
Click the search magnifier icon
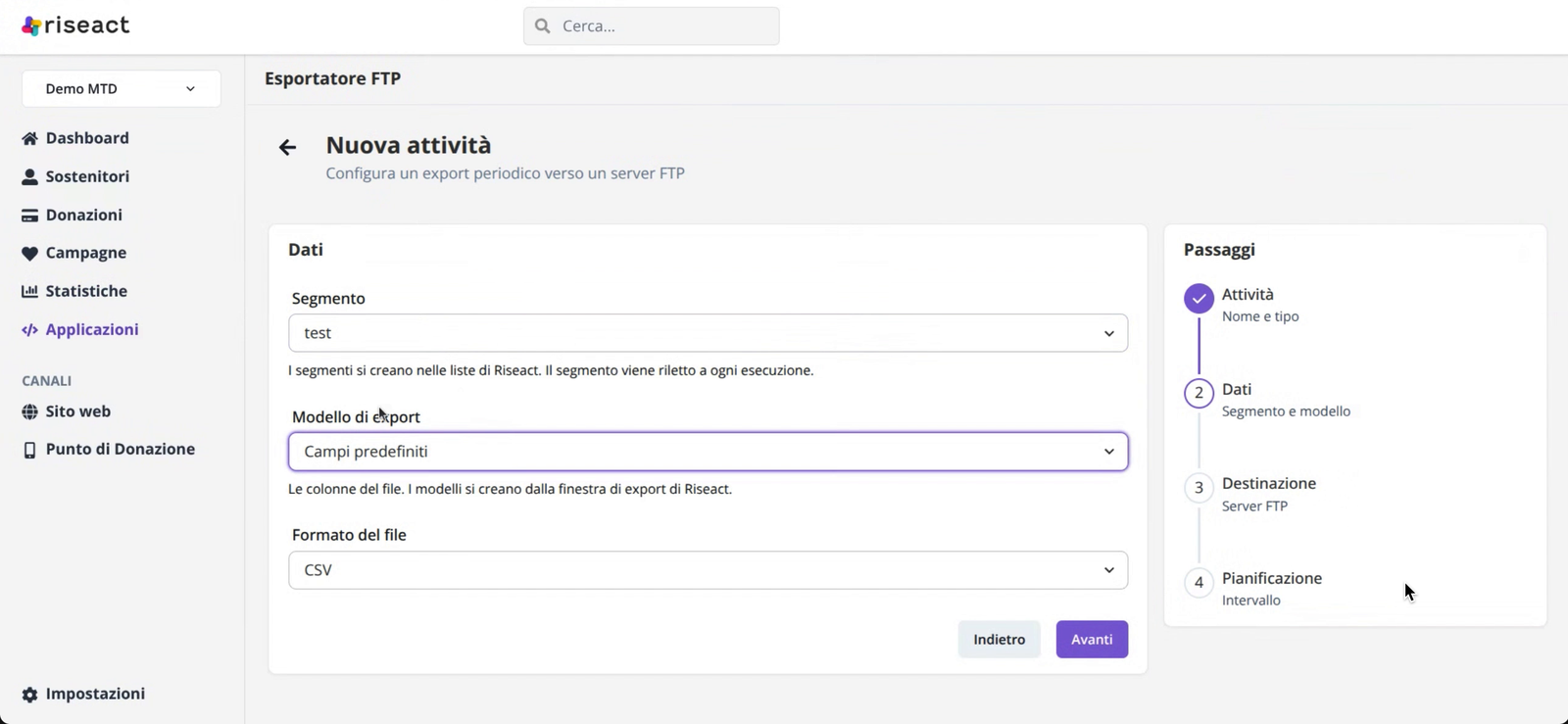point(542,26)
